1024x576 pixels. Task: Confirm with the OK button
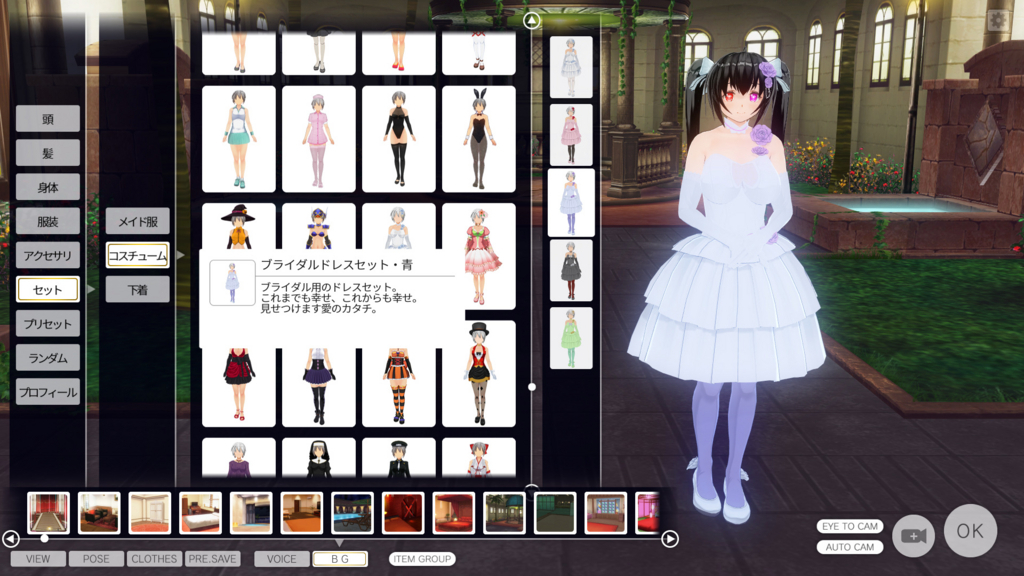point(970,531)
